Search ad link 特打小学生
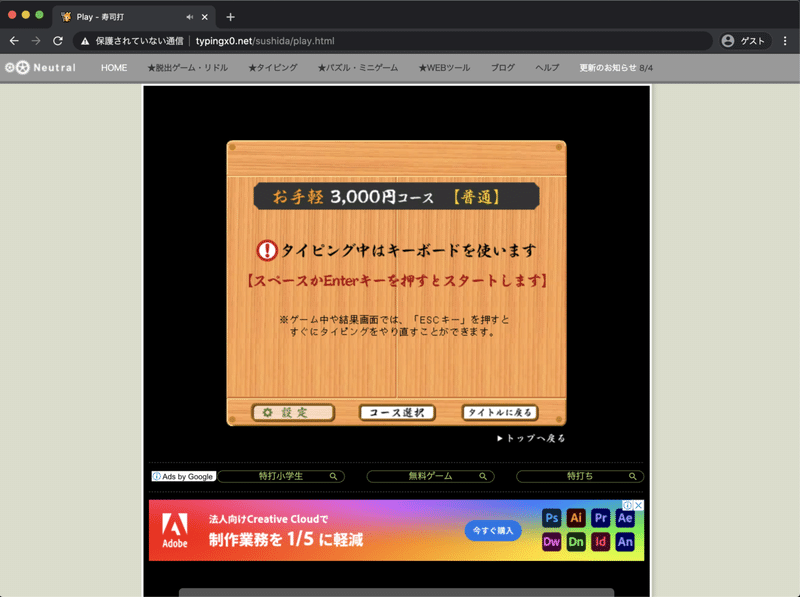Viewport: 800px width, 597px height. point(281,476)
